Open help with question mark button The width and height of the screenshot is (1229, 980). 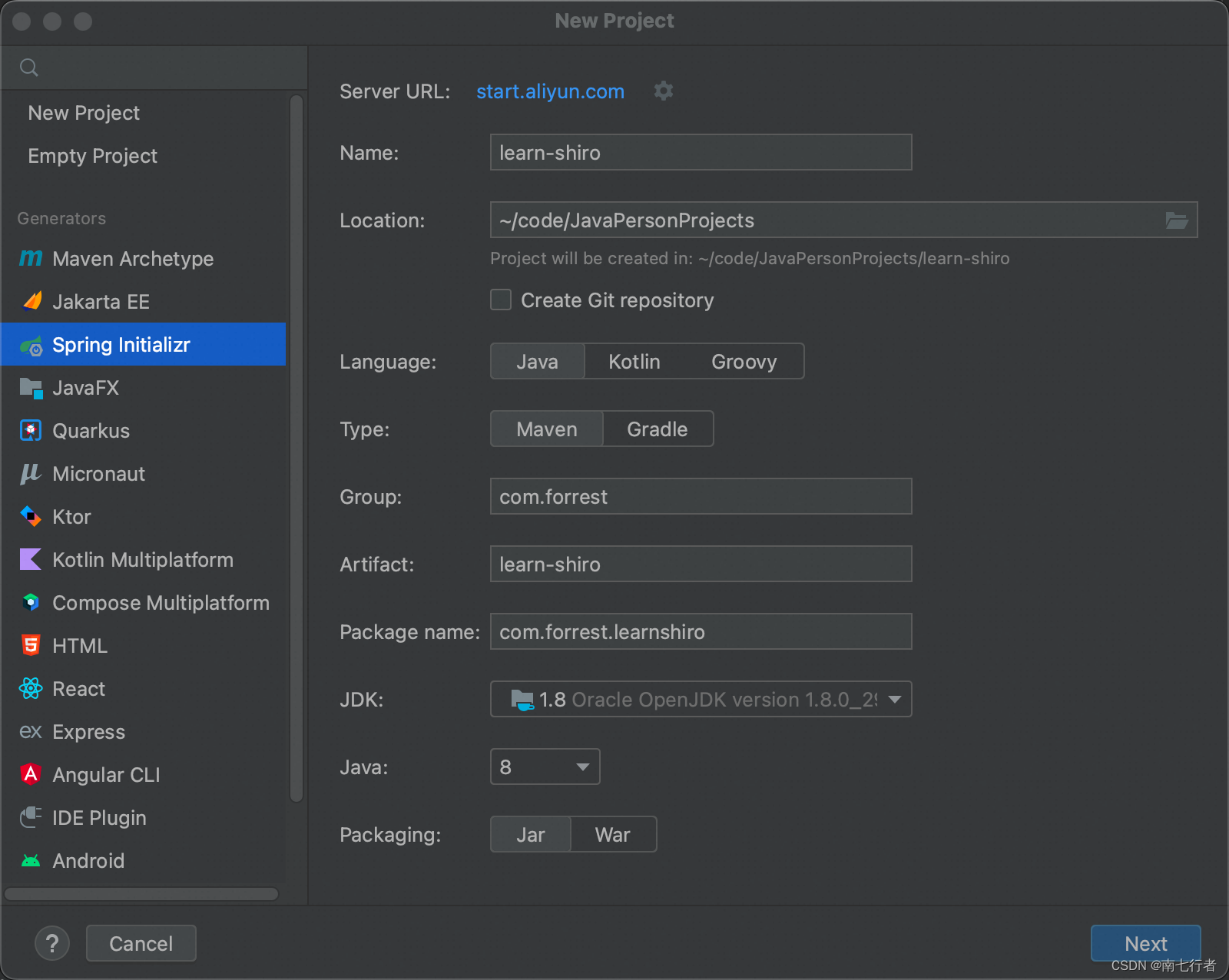[x=52, y=943]
